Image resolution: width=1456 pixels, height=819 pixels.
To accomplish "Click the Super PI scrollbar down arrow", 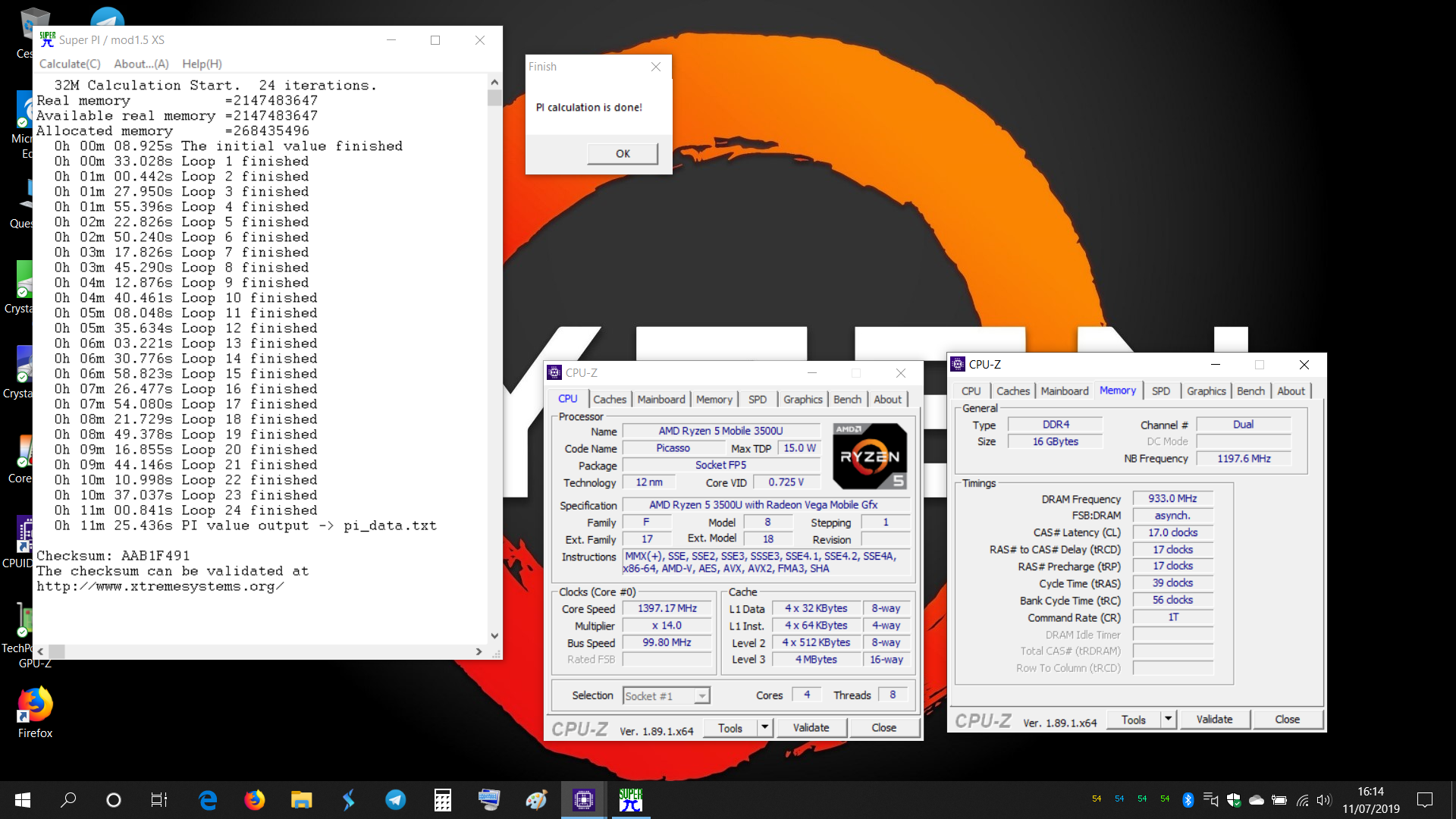I will [494, 636].
